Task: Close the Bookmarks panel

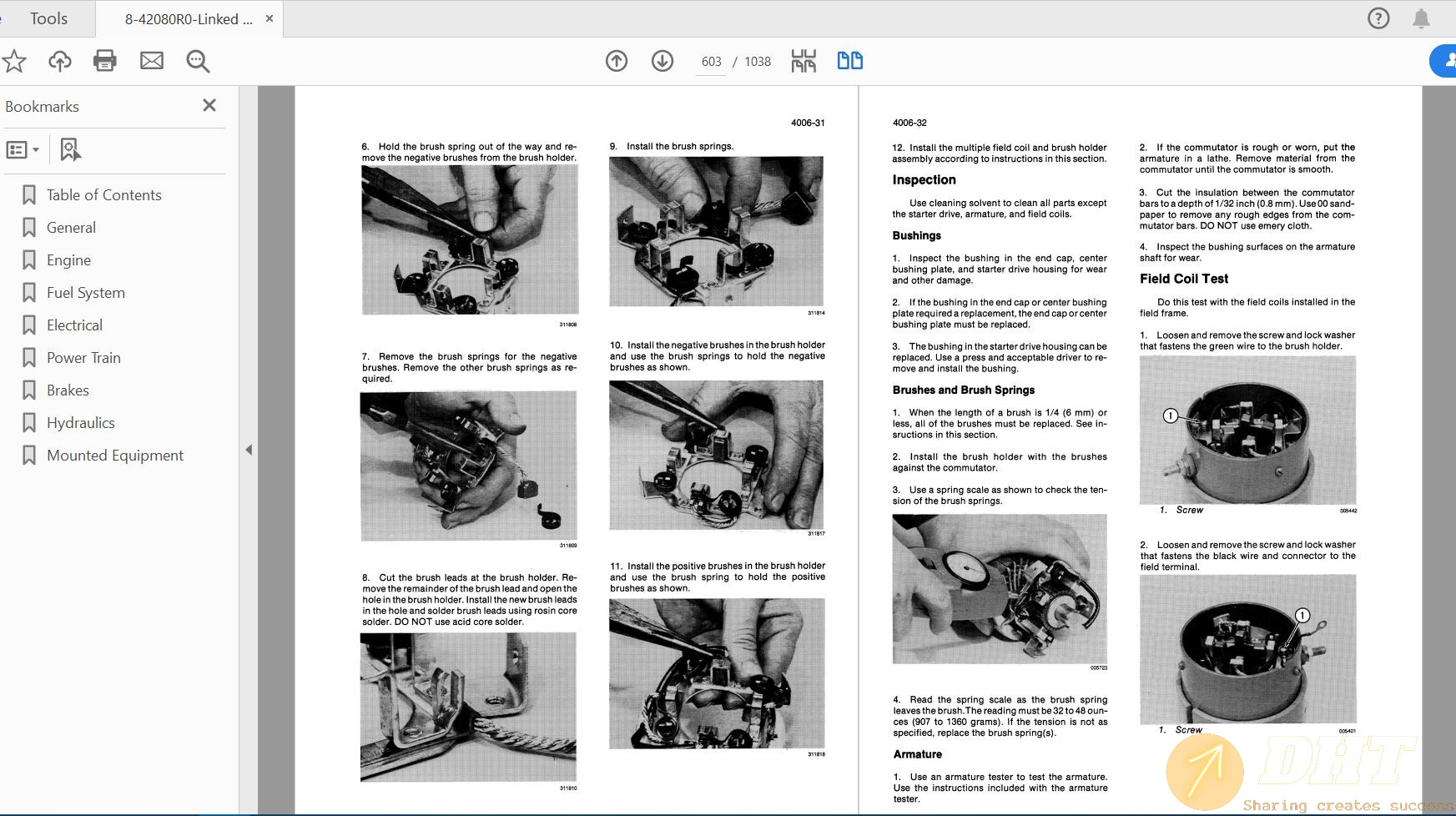Action: coord(209,106)
